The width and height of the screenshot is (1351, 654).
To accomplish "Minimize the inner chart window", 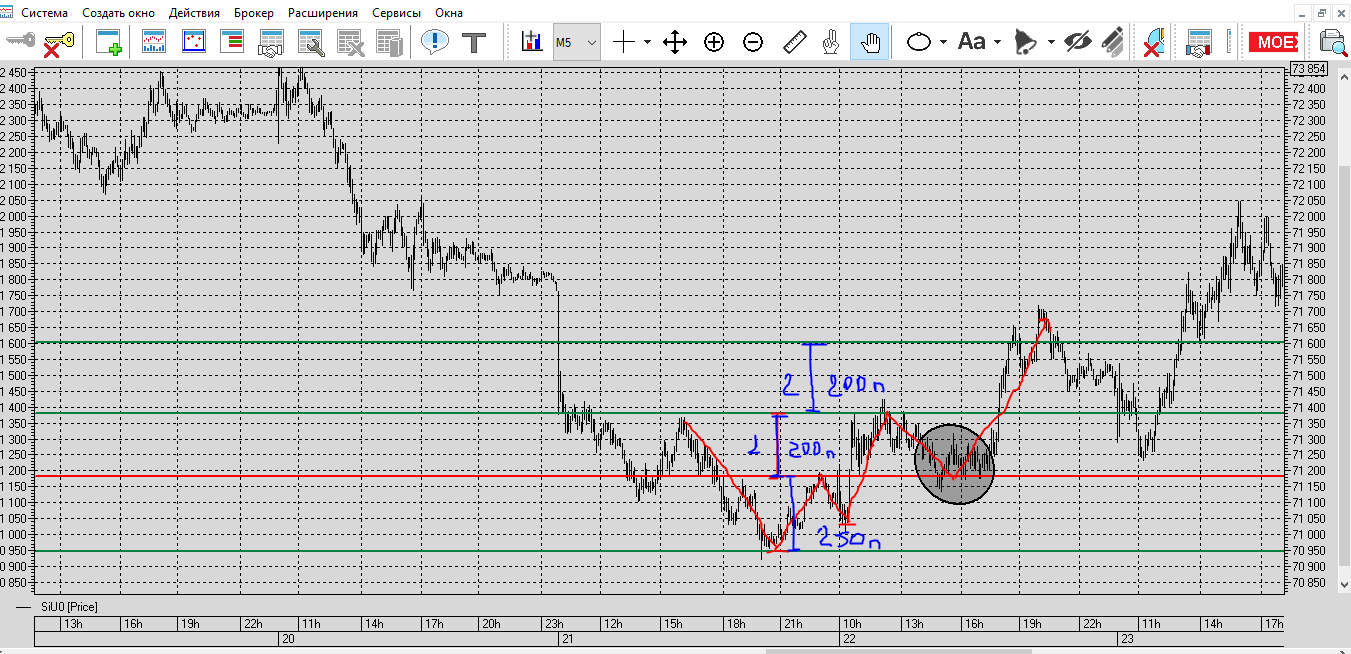I will coord(1302,13).
